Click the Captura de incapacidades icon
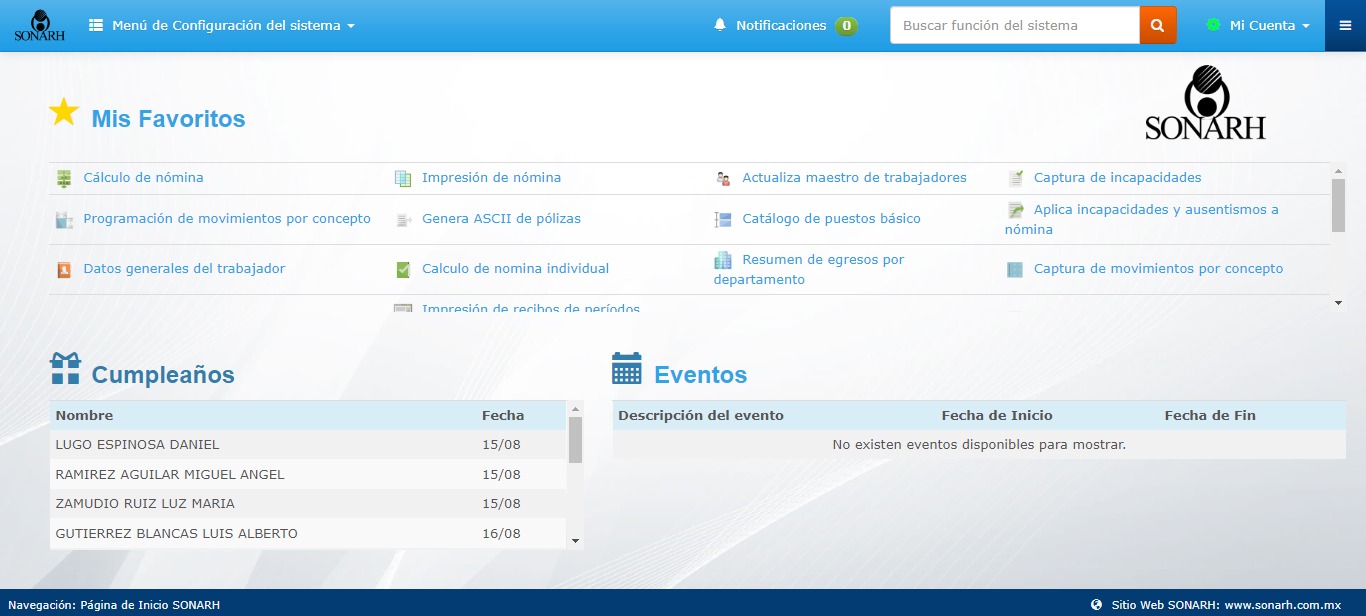 1015,177
